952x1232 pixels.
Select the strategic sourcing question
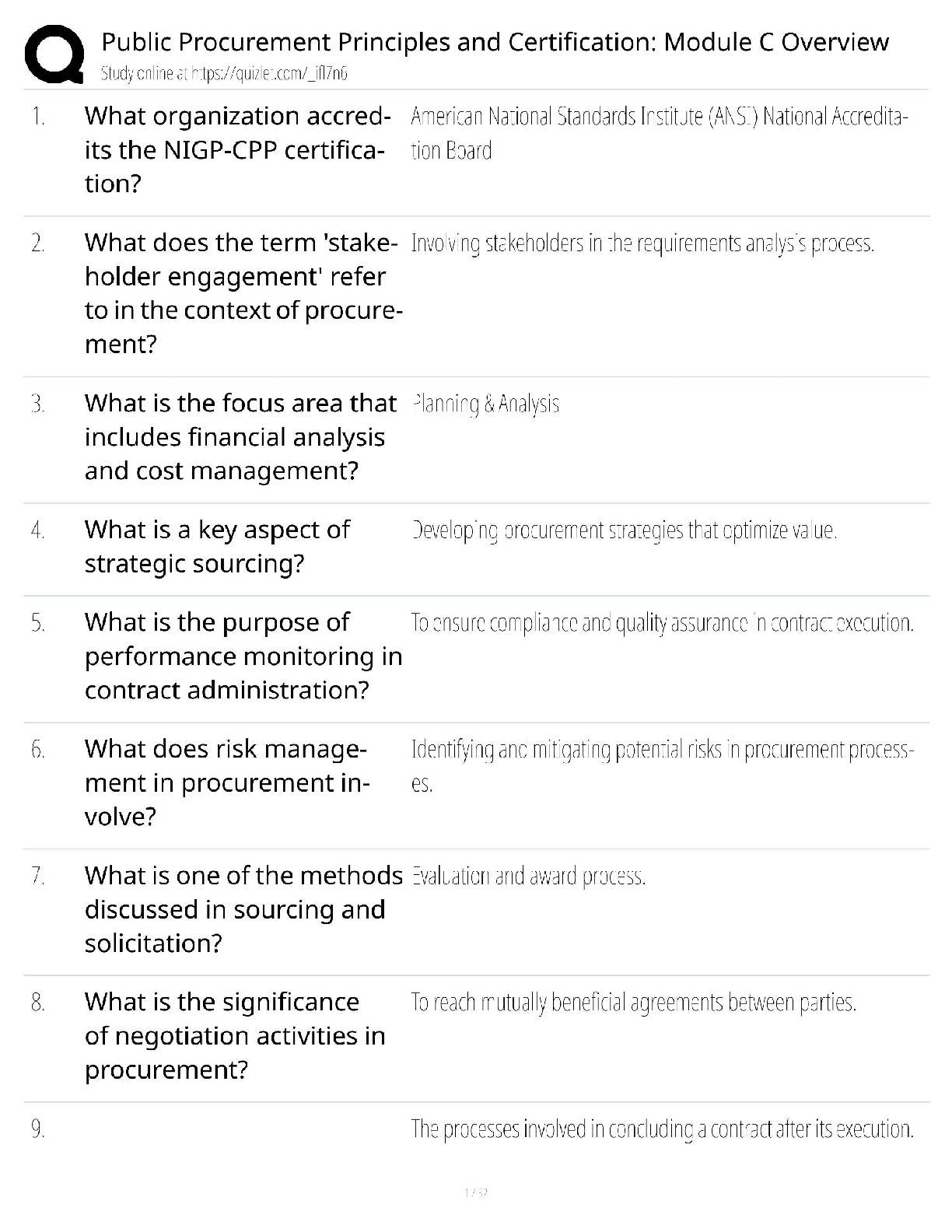217,547
